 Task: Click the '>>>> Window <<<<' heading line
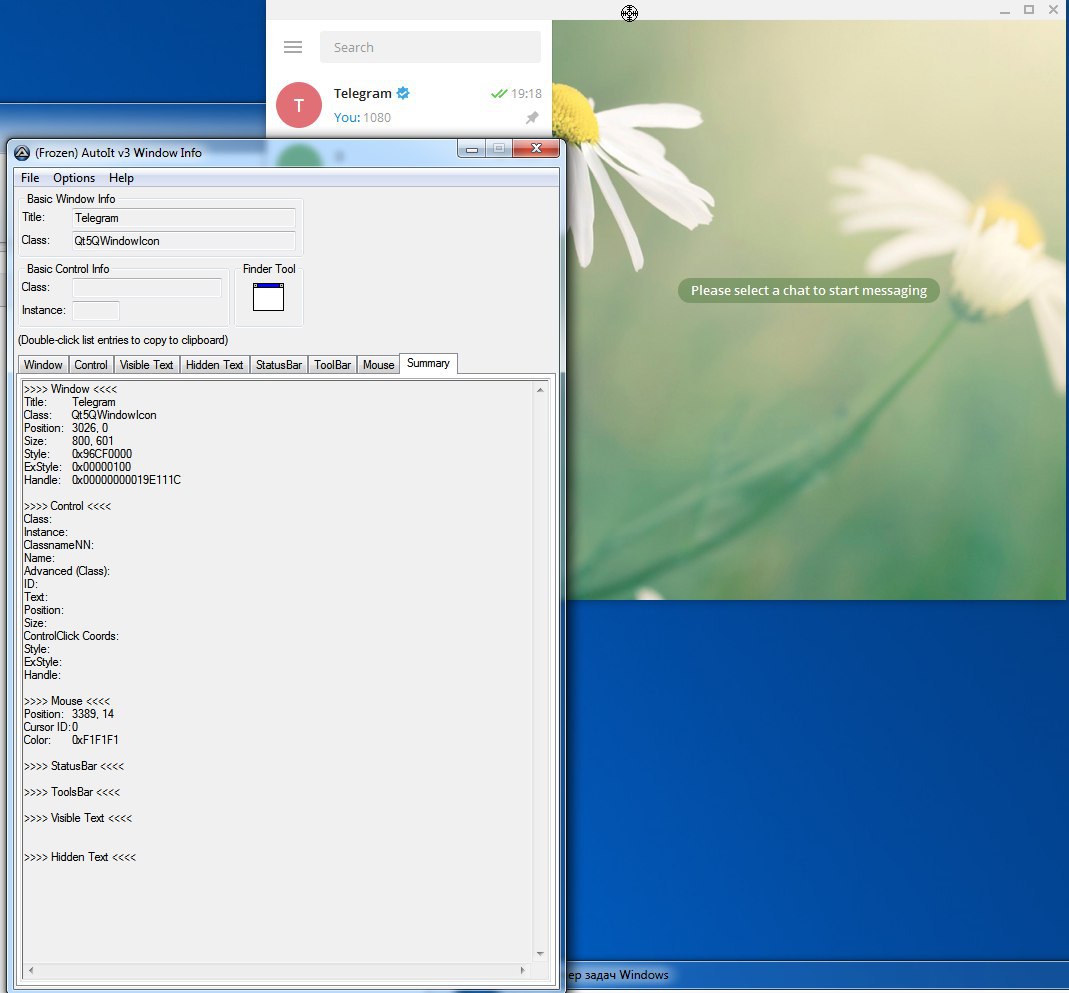pos(70,389)
